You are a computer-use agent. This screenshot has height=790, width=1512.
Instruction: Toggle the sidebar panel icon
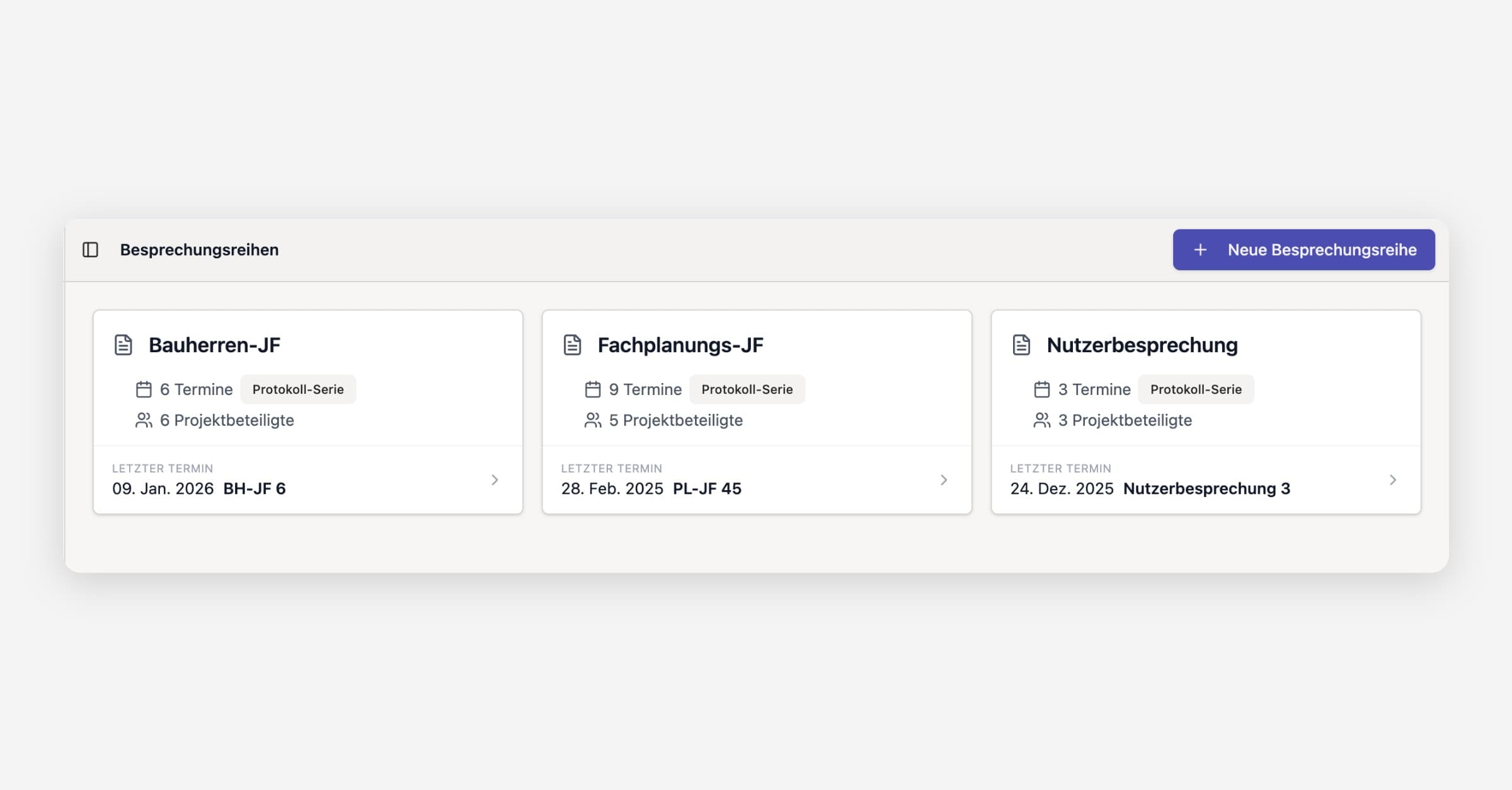click(91, 250)
